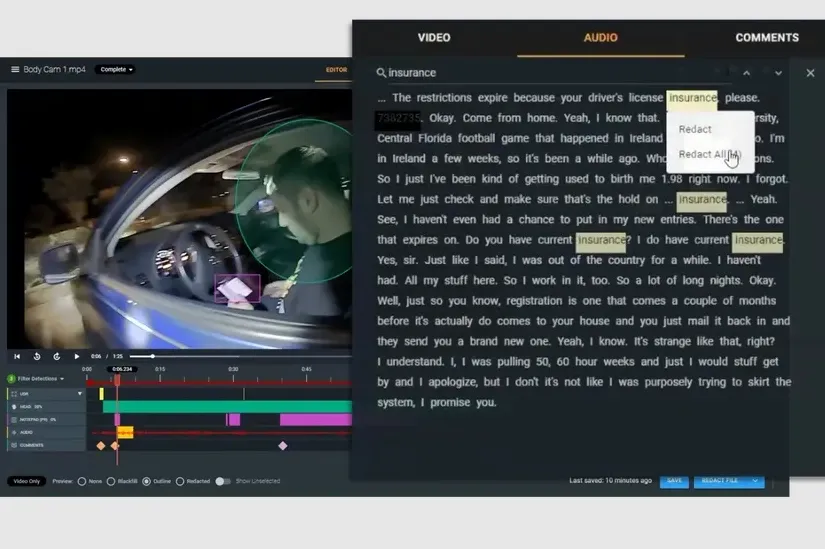This screenshot has width=825, height=549.
Task: Click the green Filter Detections count badge
Action: [x=11, y=379]
